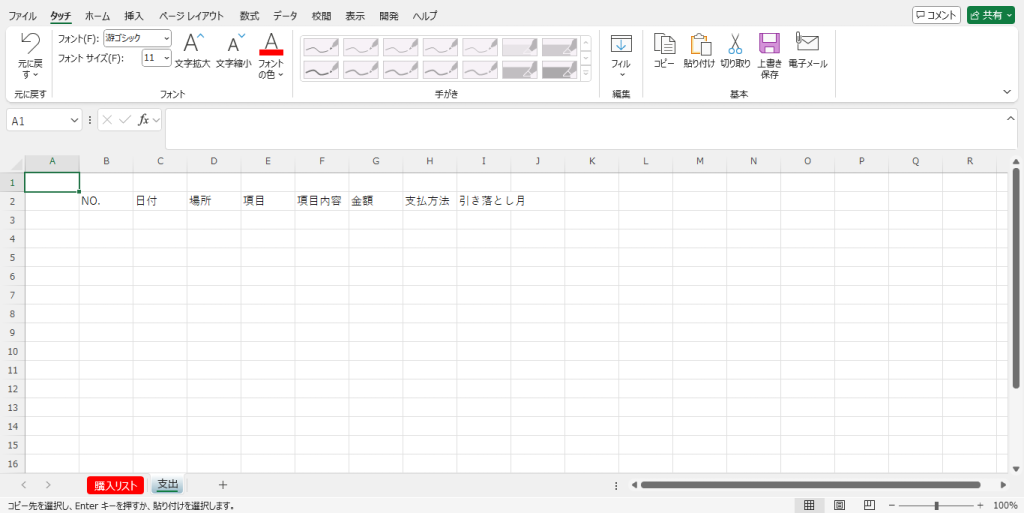
Task: Click the Cut (切り取り) scissors icon
Action: tap(735, 44)
